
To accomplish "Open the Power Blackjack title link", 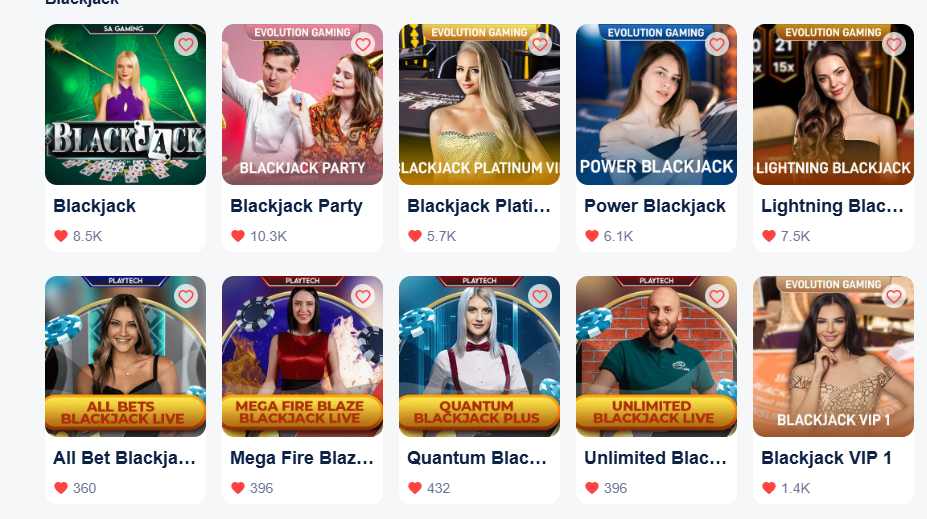I will click(654, 206).
